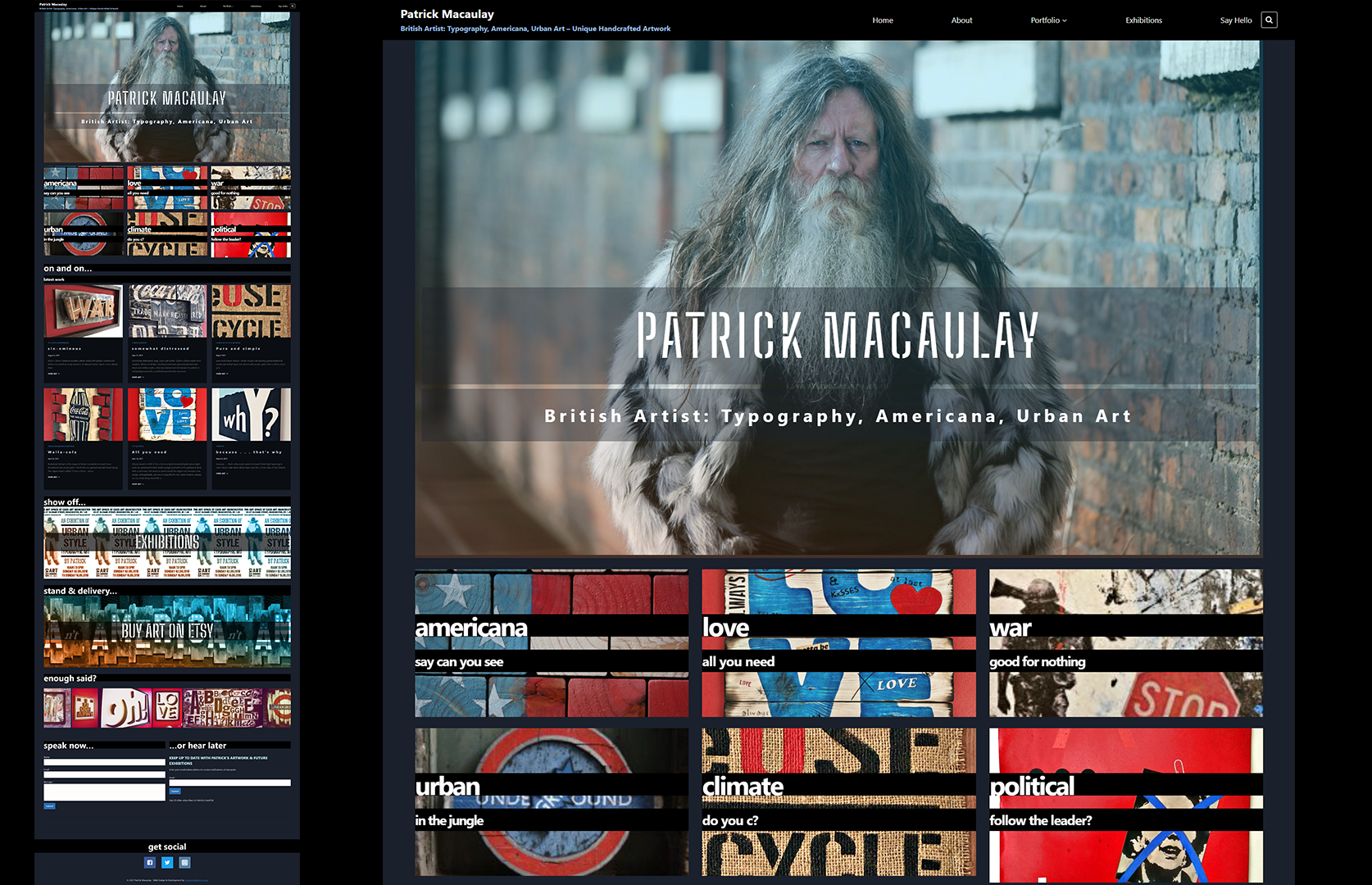Open the Twitter bird icon in footer
The height and width of the screenshot is (885, 1372).
tap(167, 862)
